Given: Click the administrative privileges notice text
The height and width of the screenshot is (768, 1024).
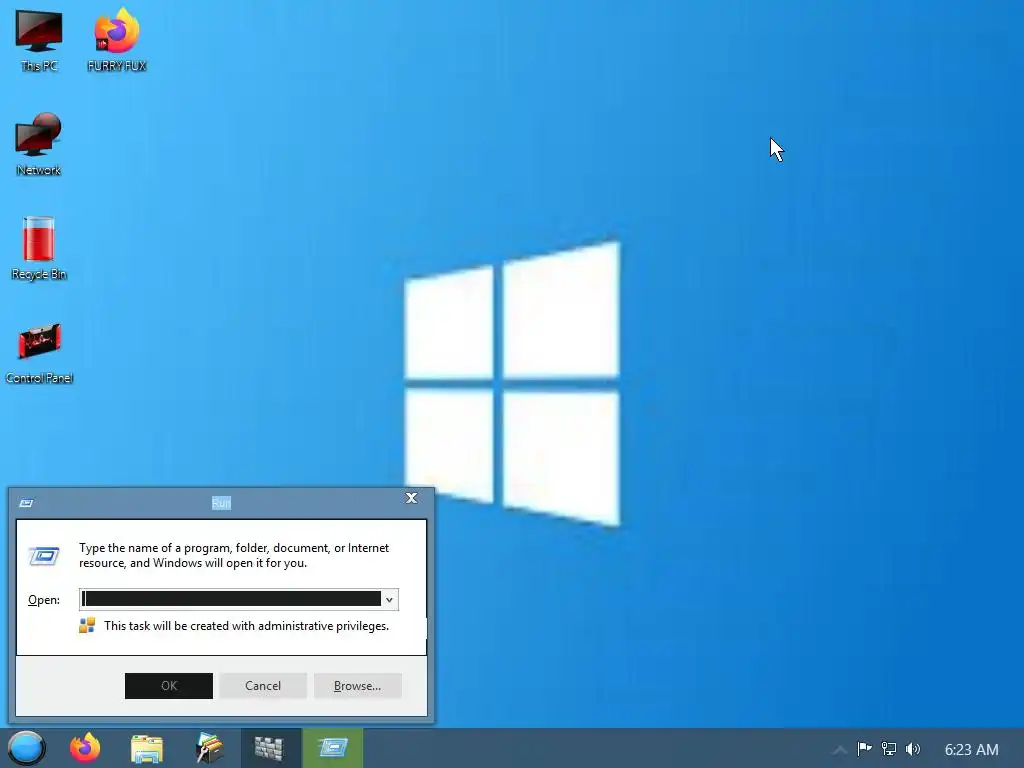Looking at the screenshot, I should coord(246,626).
